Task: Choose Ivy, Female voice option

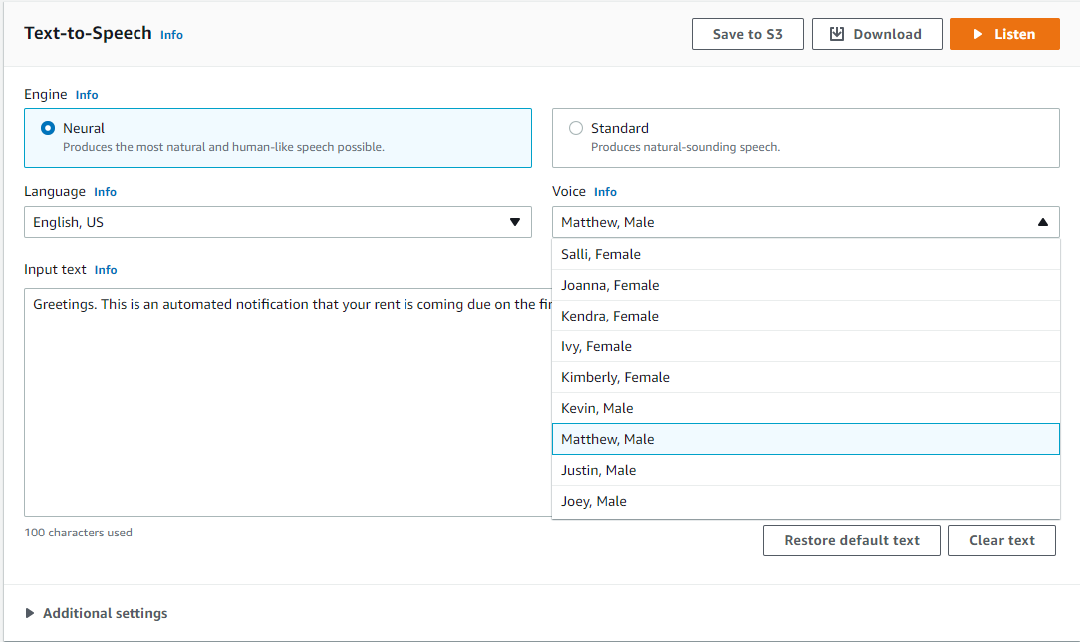Action: pos(805,346)
